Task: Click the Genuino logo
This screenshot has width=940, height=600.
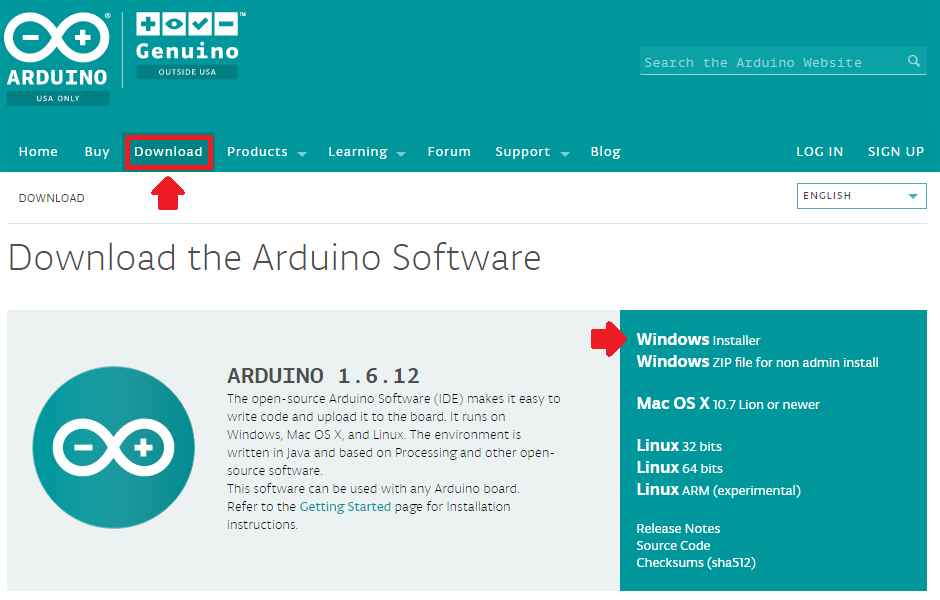Action: tap(188, 45)
